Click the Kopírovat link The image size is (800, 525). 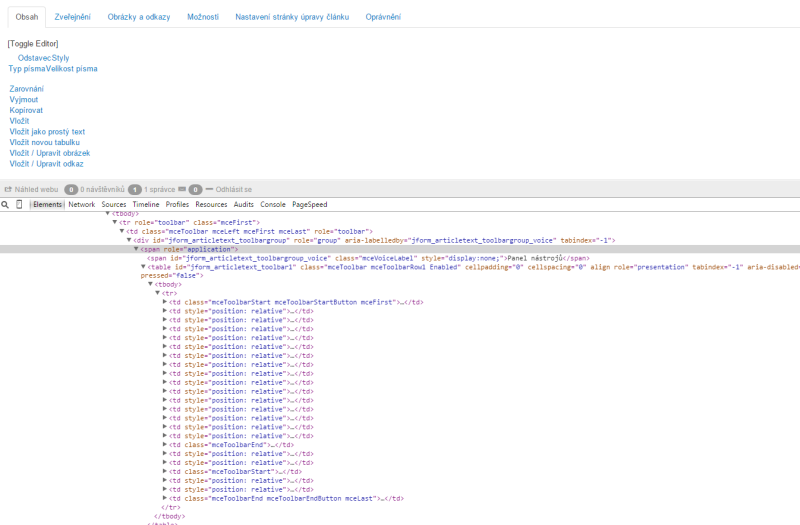(x=26, y=110)
